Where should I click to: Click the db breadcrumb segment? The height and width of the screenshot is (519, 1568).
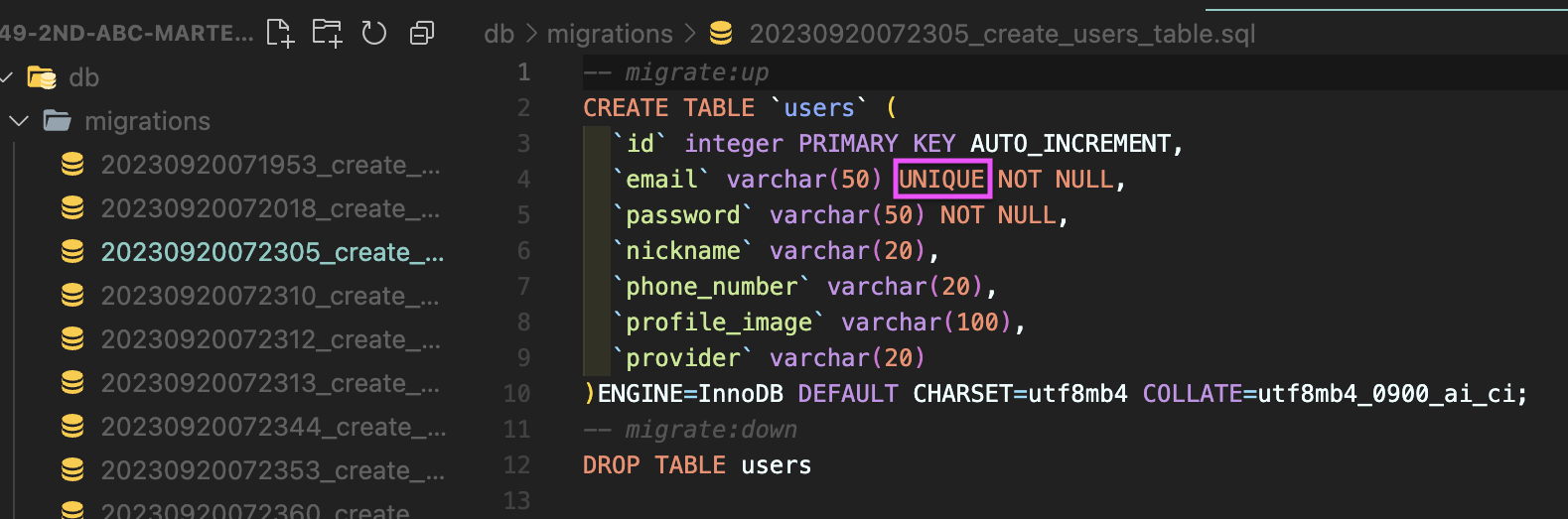point(499,34)
